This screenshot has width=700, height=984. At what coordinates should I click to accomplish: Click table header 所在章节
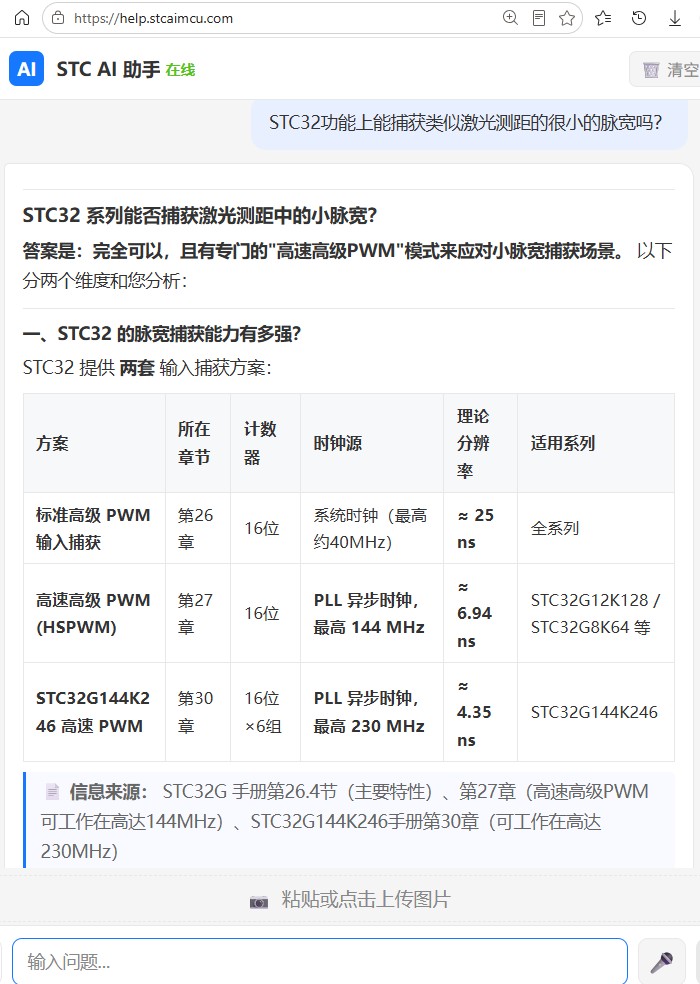[198, 443]
